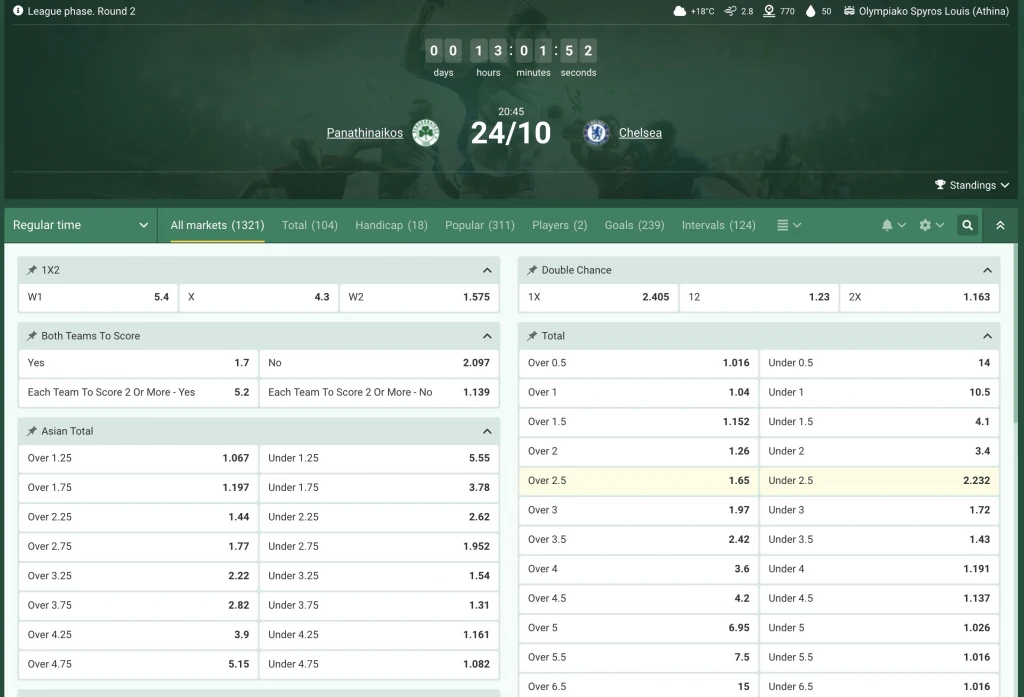
Task: Select W2 odds 1.575
Action: 419,297
